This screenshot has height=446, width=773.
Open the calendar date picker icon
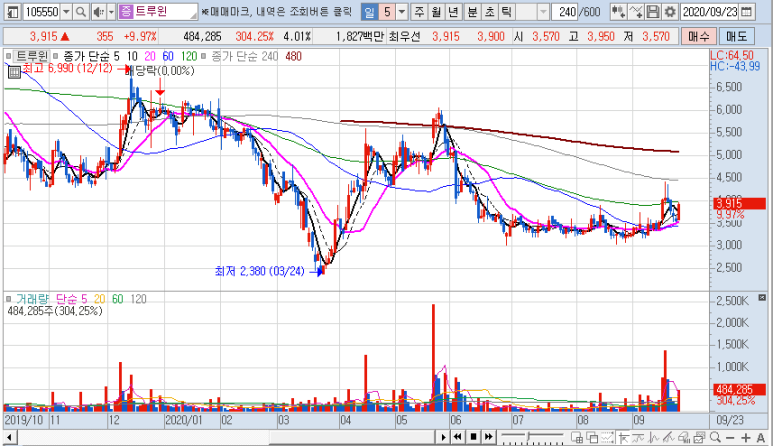[x=747, y=11]
